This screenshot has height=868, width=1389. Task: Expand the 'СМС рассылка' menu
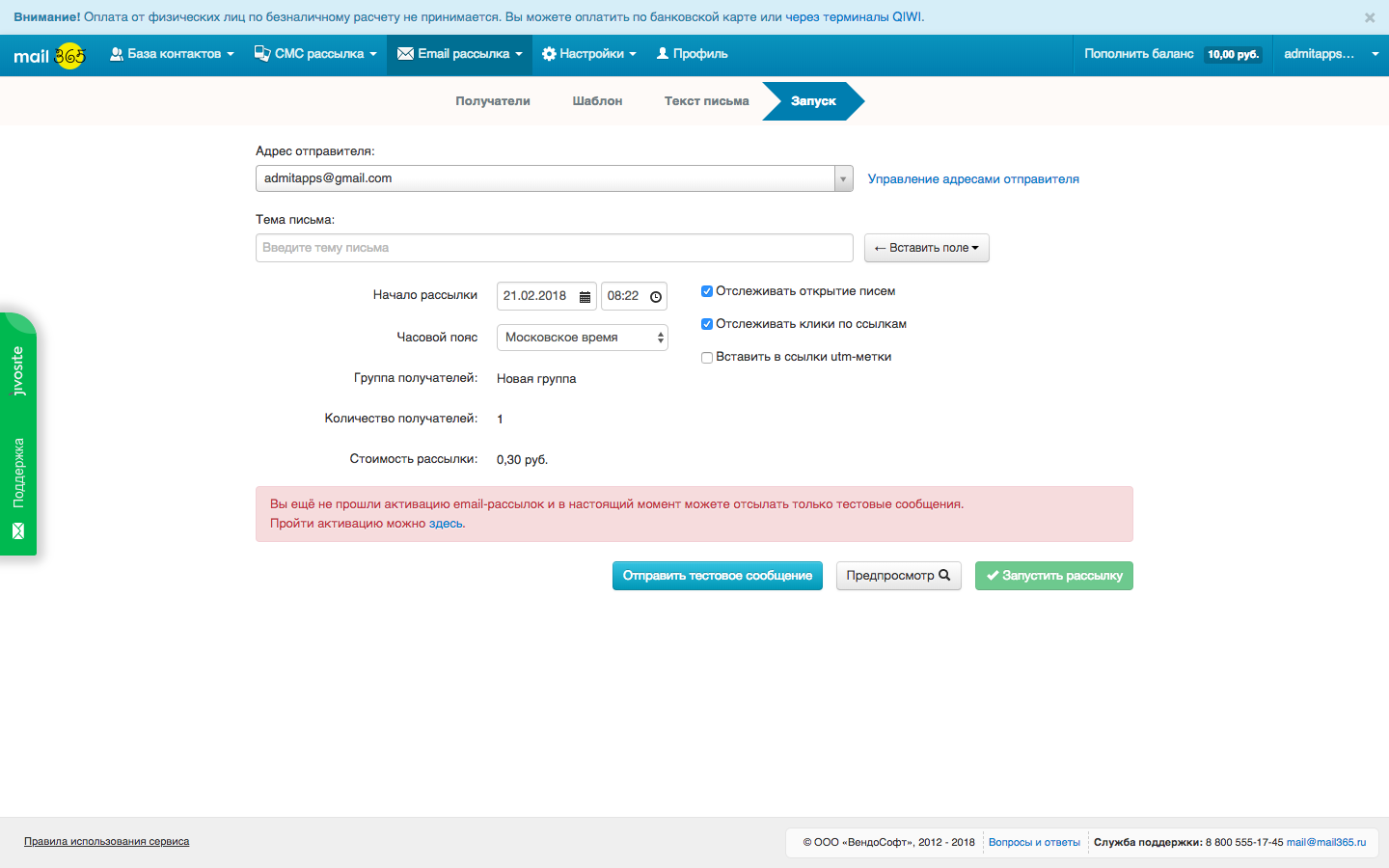click(315, 54)
